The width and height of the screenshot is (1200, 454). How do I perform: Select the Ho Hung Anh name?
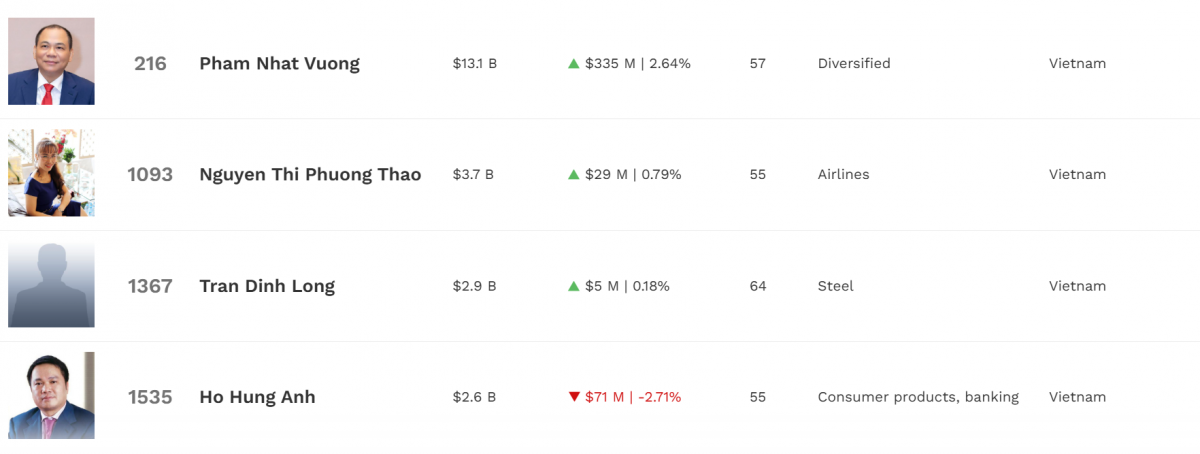click(x=257, y=397)
